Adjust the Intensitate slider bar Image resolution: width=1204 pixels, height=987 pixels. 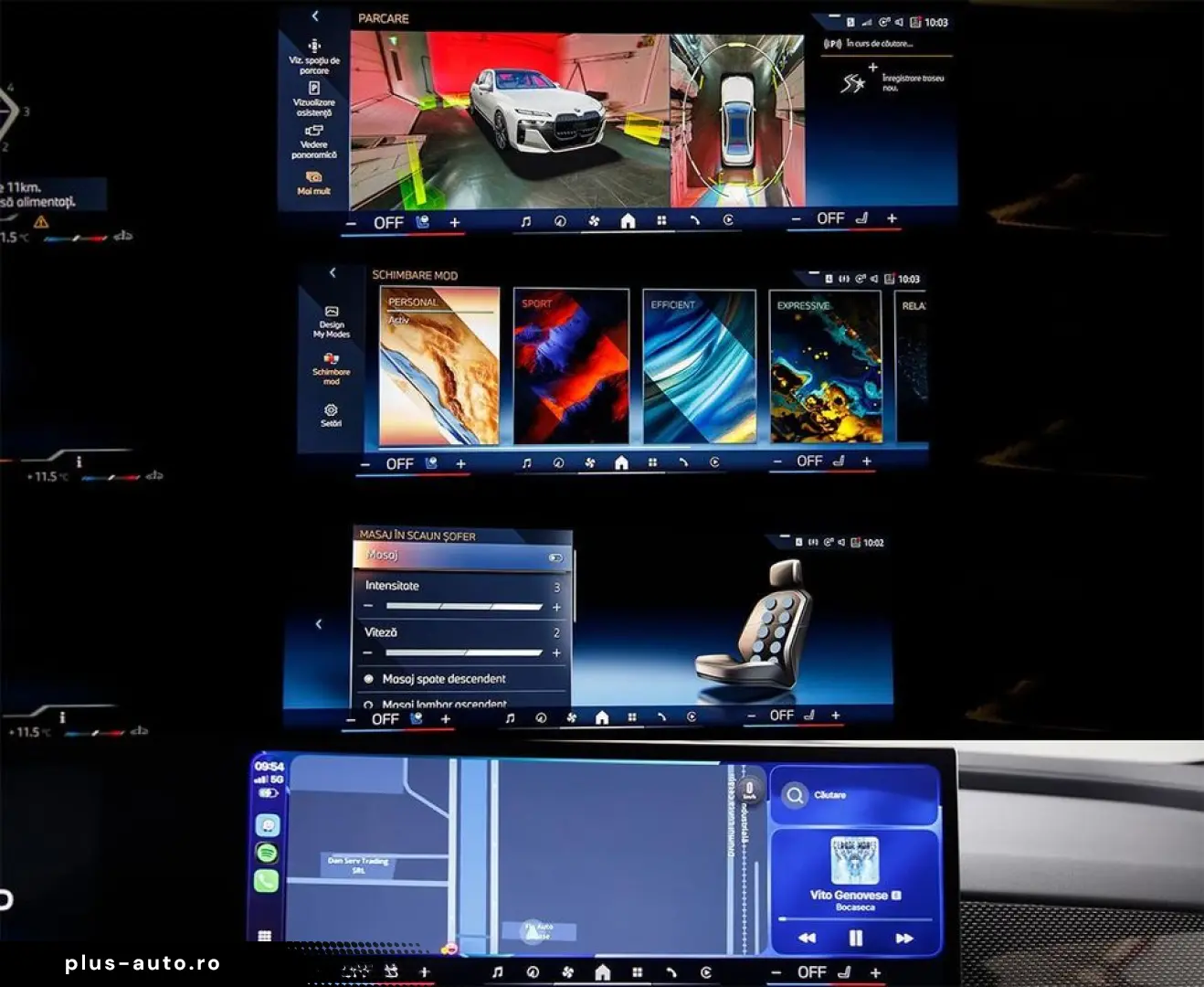[463, 607]
